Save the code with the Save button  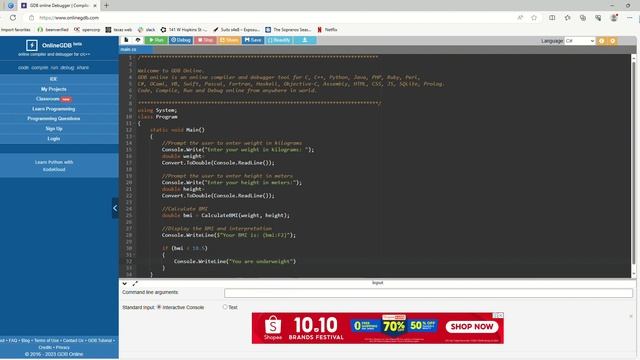pyautogui.click(x=253, y=40)
